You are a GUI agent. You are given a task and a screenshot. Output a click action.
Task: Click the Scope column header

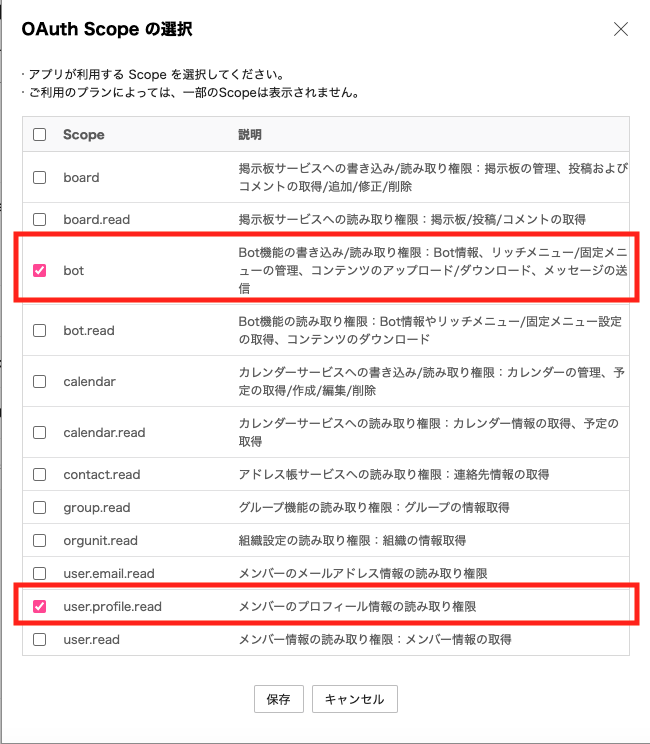(x=84, y=134)
